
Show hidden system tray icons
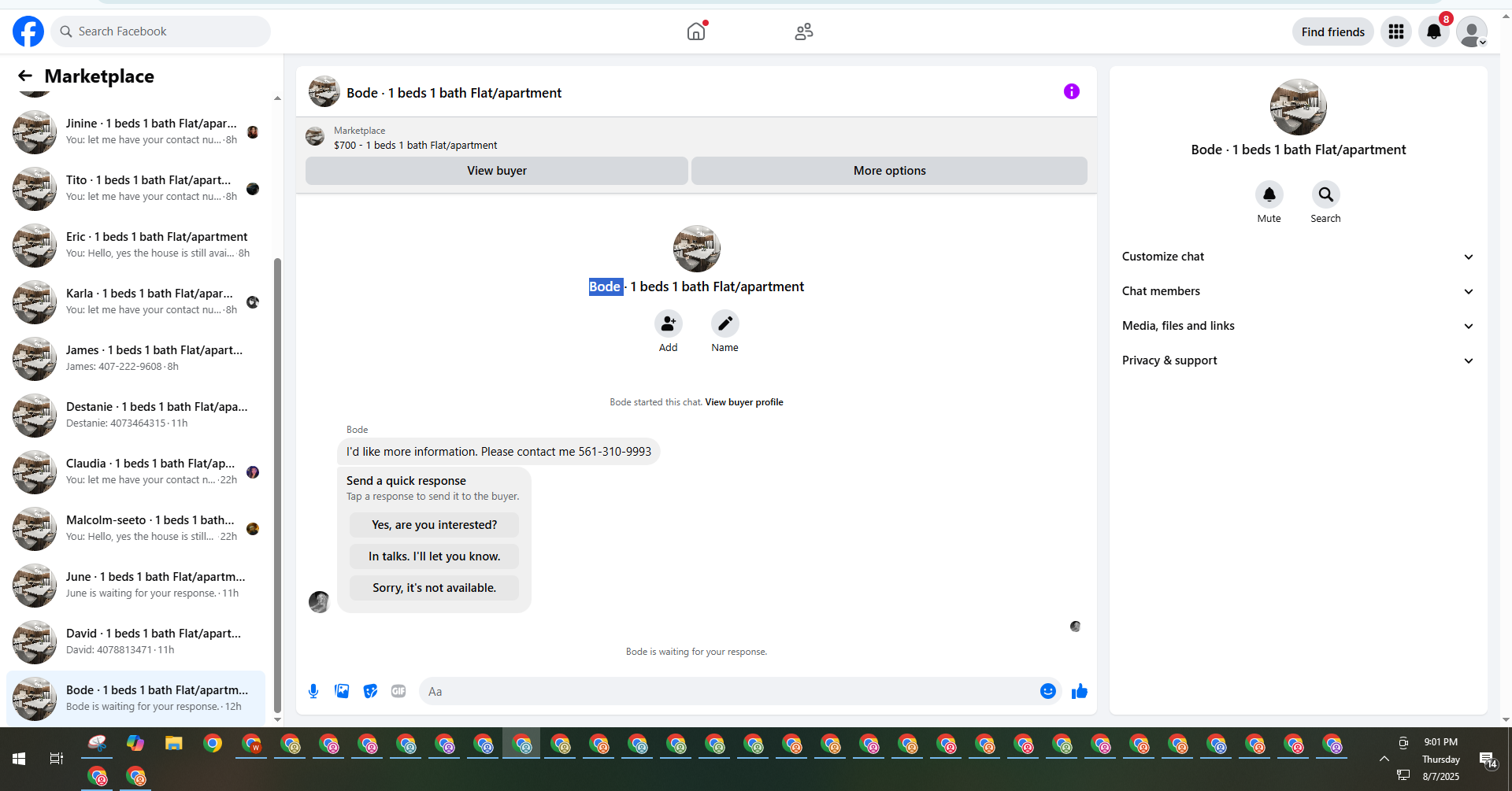1384,759
